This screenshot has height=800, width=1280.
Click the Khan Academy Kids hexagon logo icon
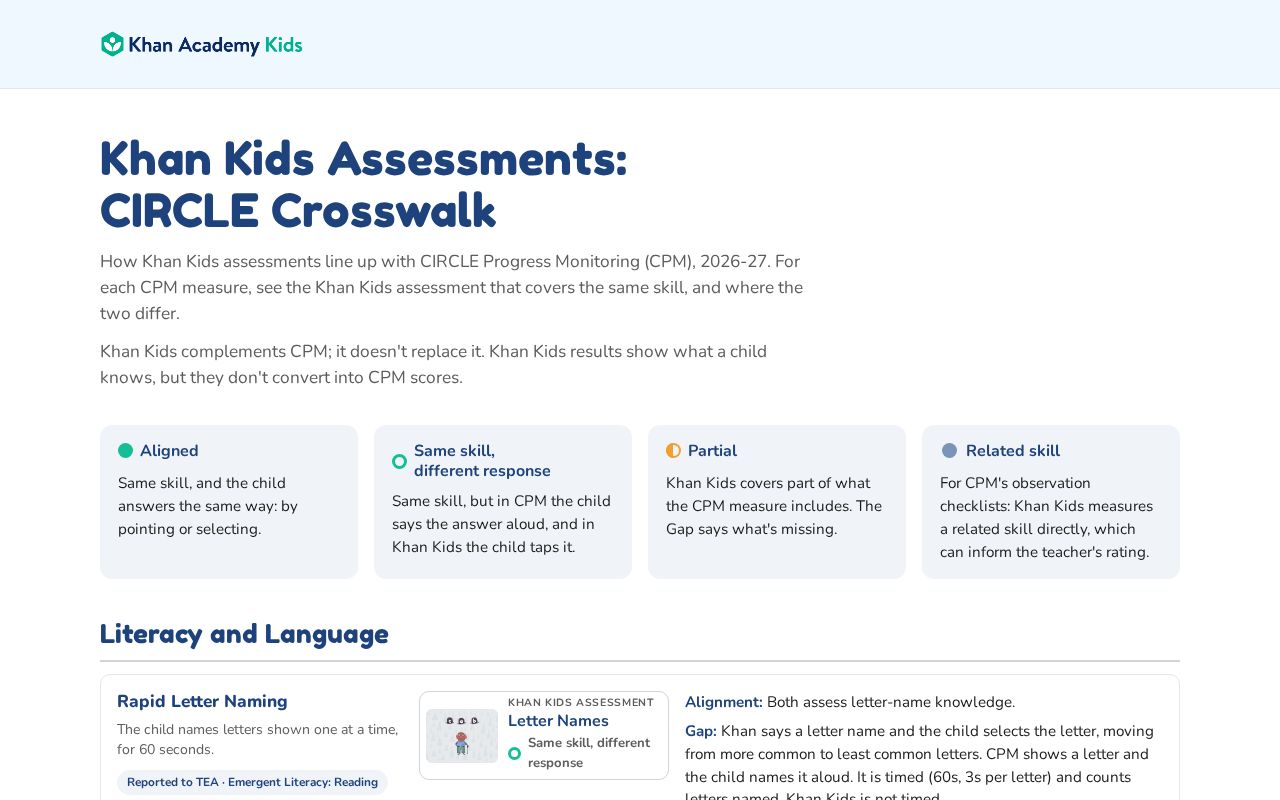(x=112, y=44)
